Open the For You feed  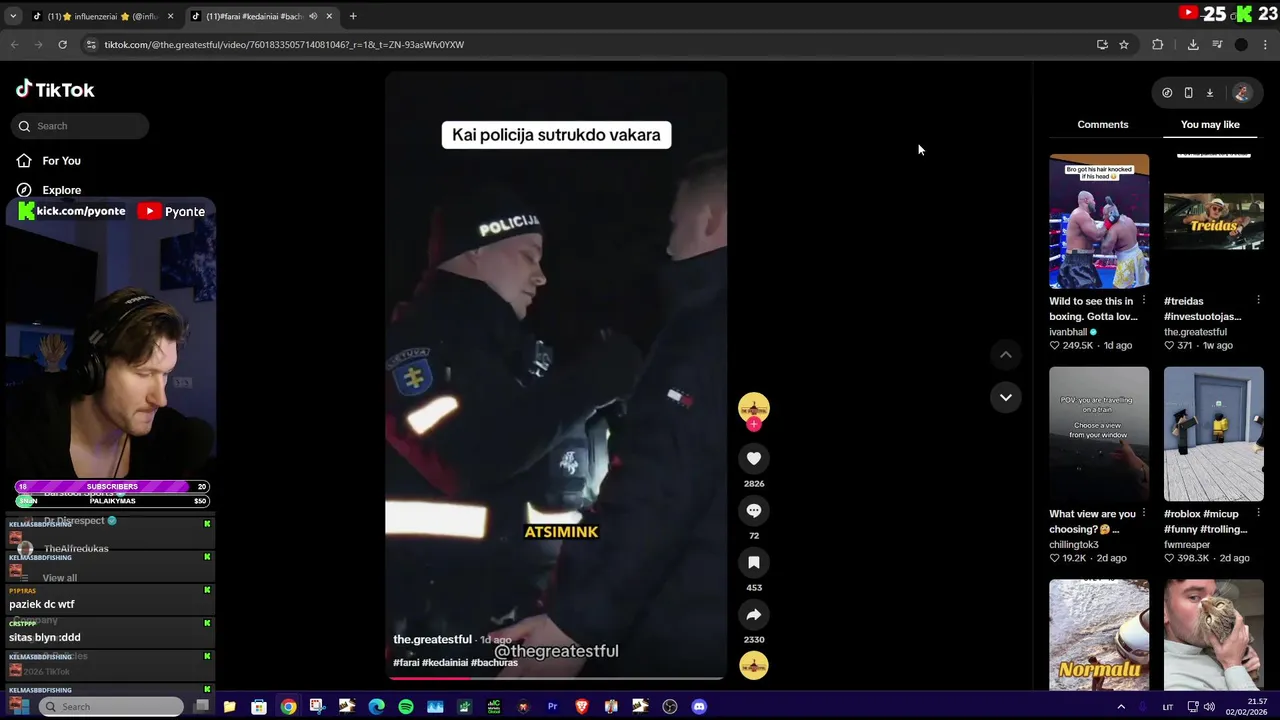[x=61, y=160]
